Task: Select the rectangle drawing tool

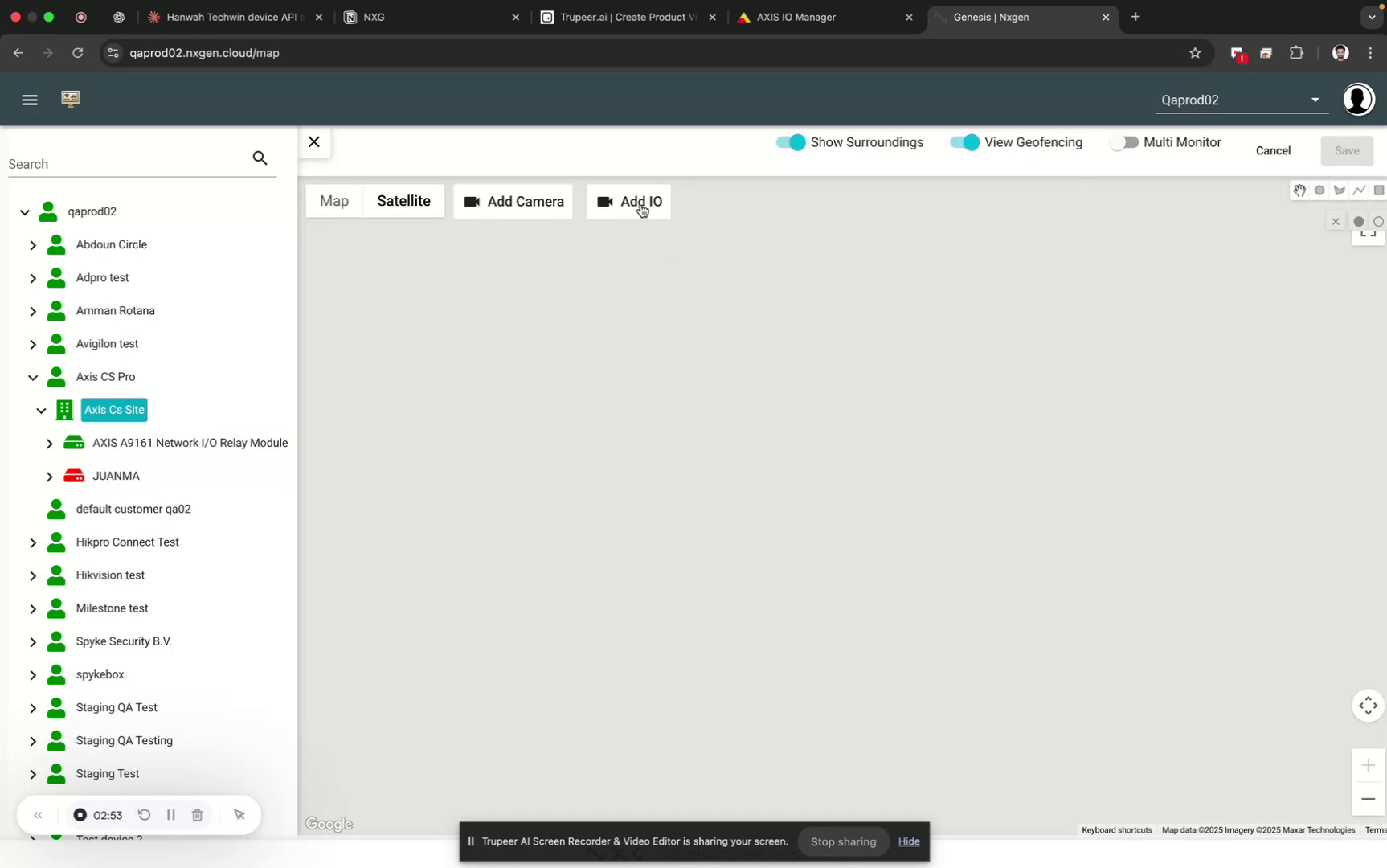Action: pos(1378,190)
